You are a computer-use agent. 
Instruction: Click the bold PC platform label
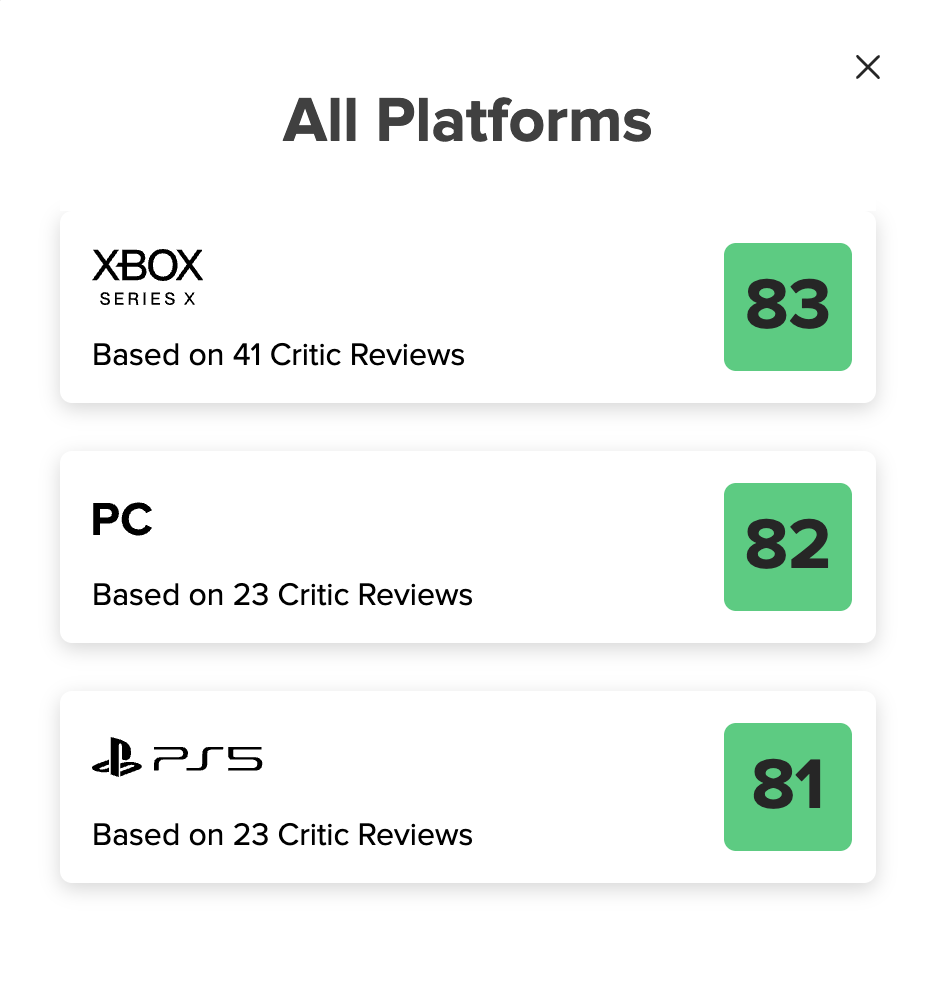point(122,520)
